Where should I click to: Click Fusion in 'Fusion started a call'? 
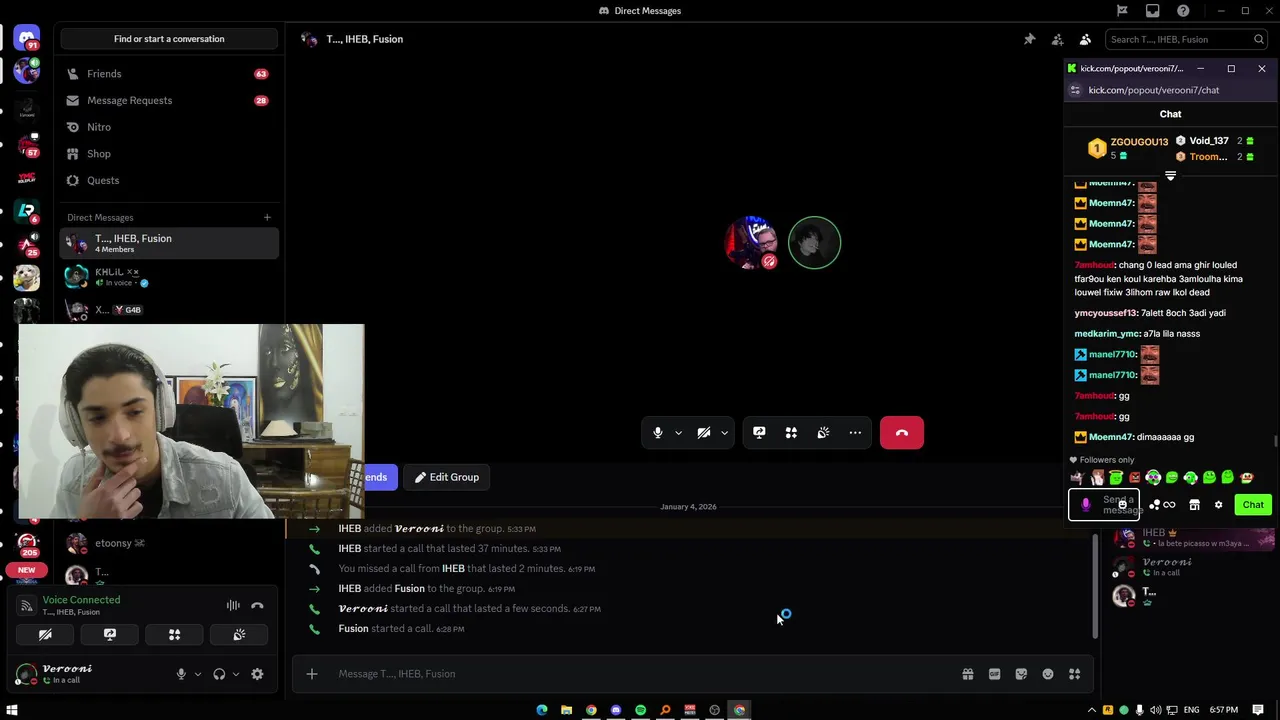pos(353,629)
